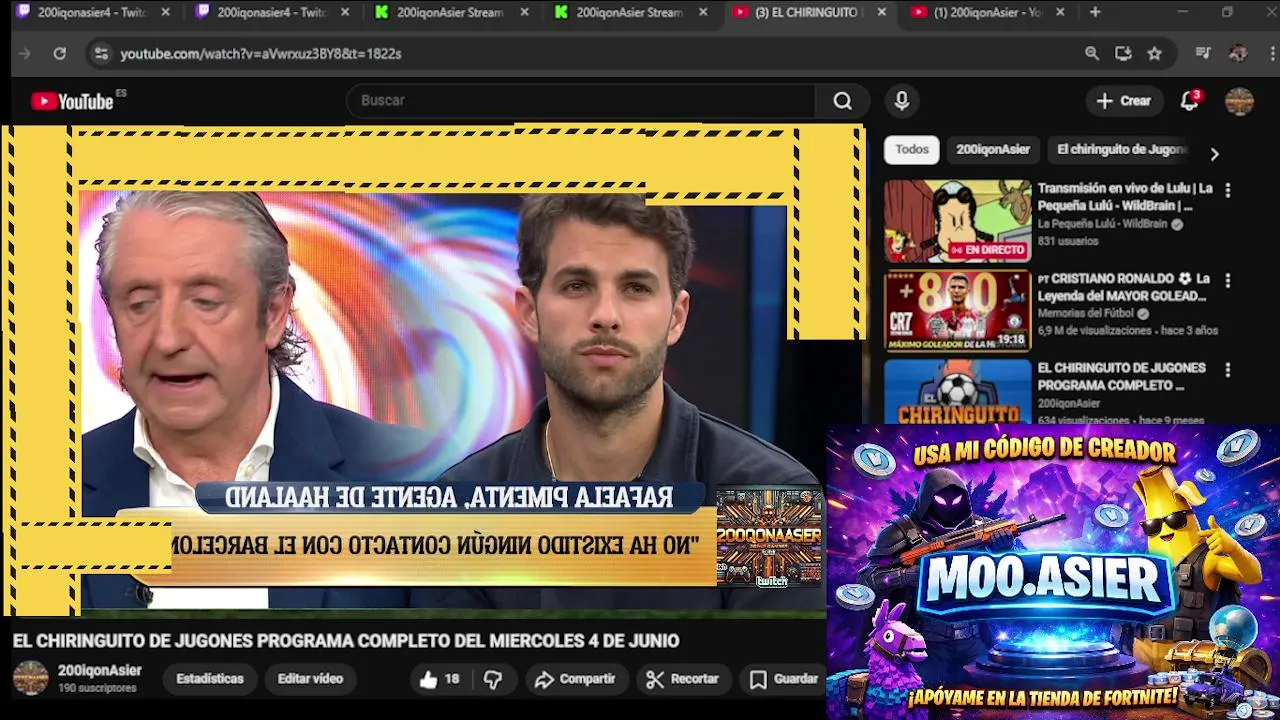Viewport: 1280px width, 720px height.
Task: Click the browser address bar URL
Action: [261, 54]
